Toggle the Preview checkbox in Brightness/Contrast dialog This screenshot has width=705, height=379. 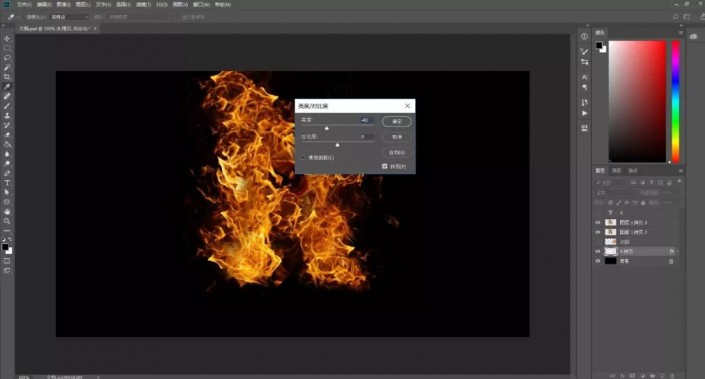(384, 166)
